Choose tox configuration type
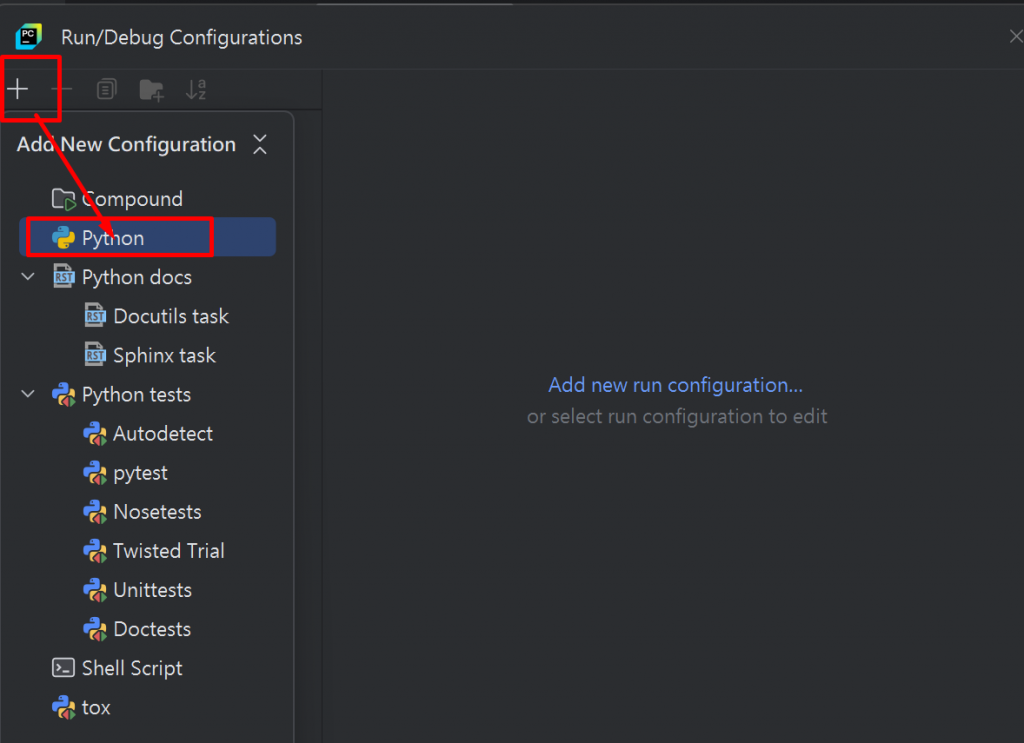This screenshot has width=1024, height=743. click(x=96, y=708)
